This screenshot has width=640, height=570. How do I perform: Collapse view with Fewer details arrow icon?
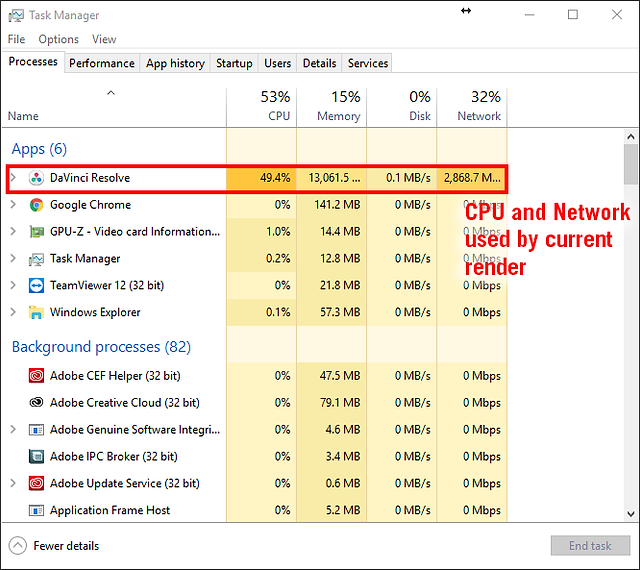pyautogui.click(x=18, y=546)
